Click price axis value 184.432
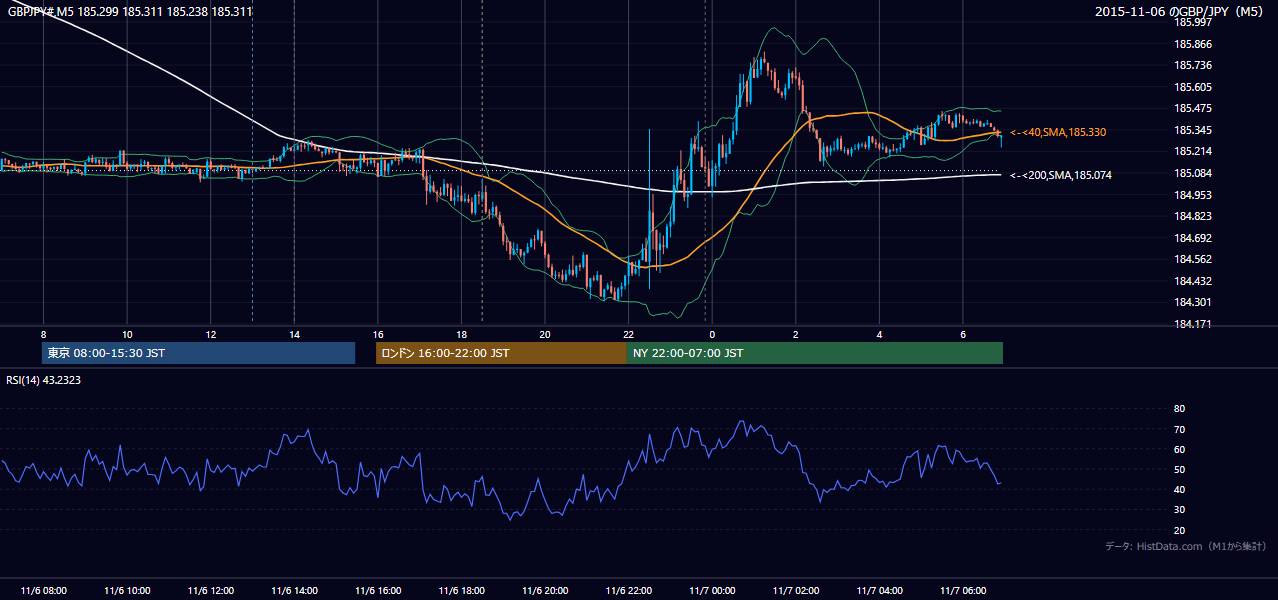Viewport: 1278px width, 600px height. point(1192,281)
